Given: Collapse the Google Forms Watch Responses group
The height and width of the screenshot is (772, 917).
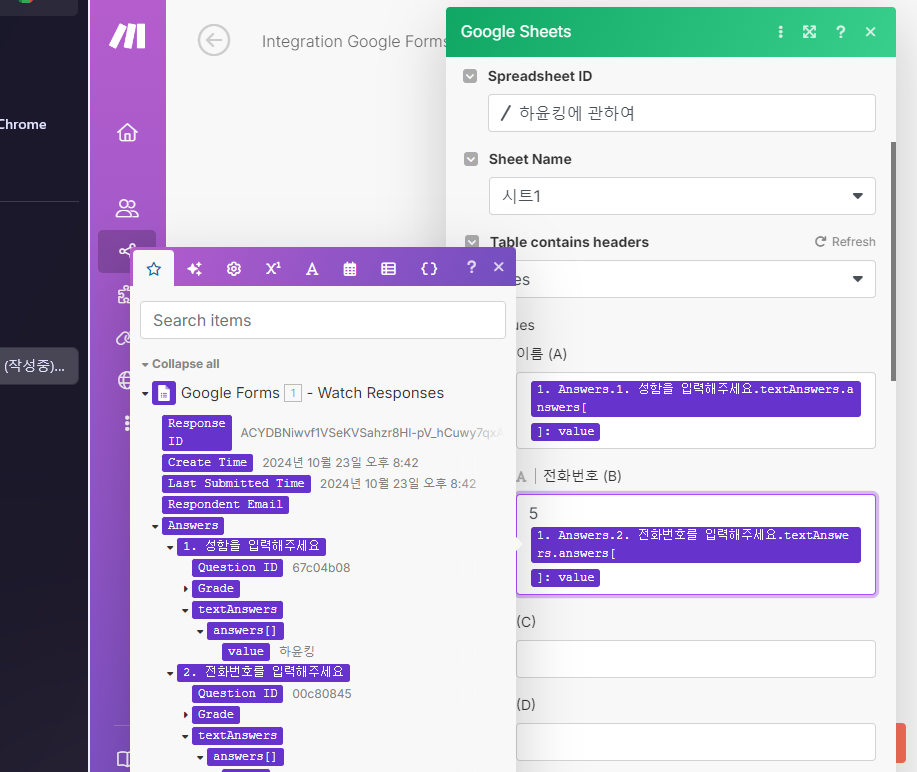Looking at the screenshot, I should pos(145,394).
